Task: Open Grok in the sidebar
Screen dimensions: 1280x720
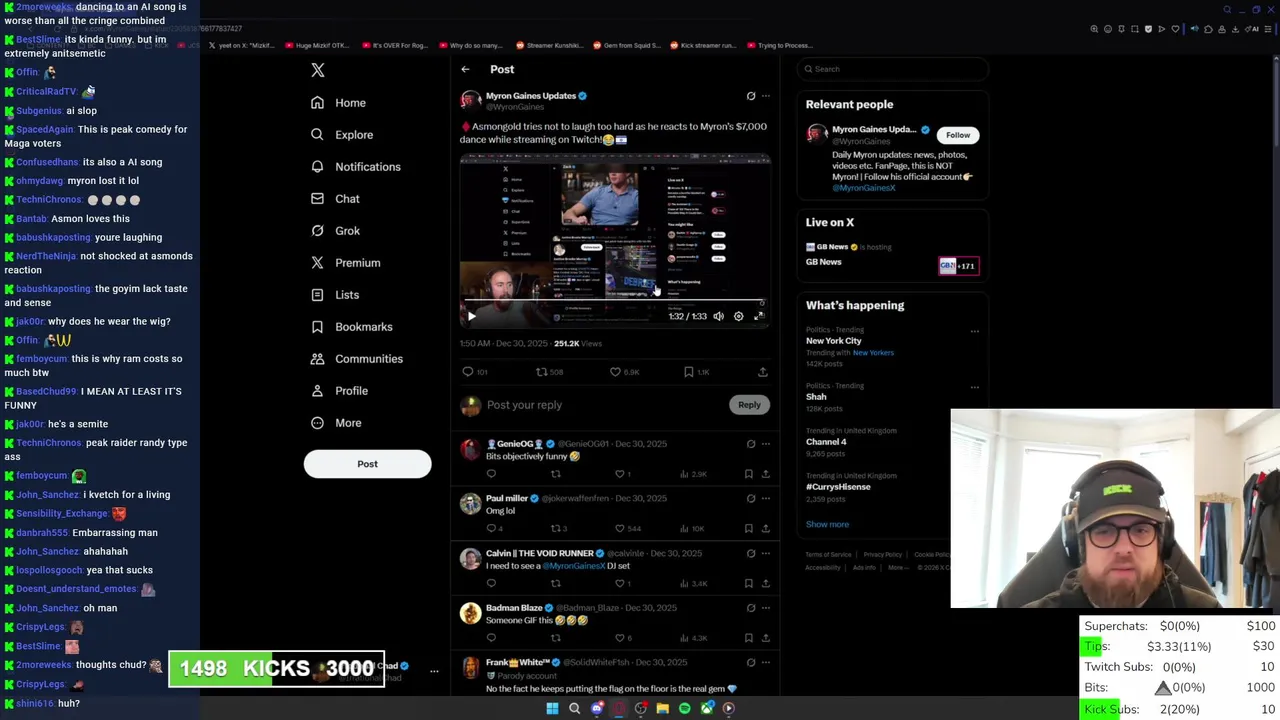Action: (x=335, y=231)
